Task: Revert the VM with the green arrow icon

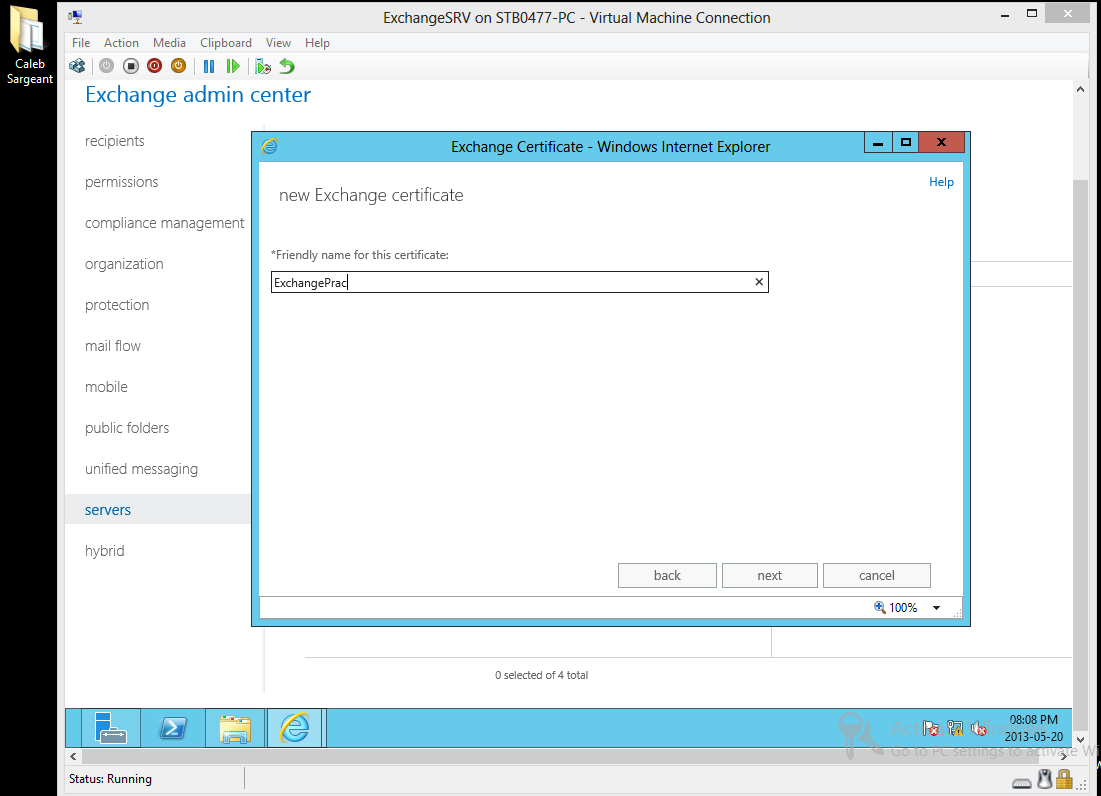Action: (287, 66)
